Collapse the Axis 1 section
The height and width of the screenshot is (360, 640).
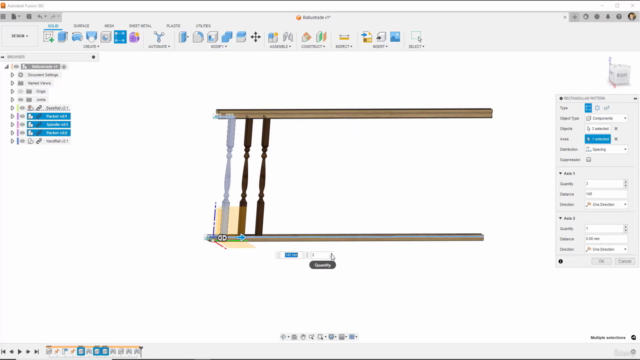(x=560, y=173)
